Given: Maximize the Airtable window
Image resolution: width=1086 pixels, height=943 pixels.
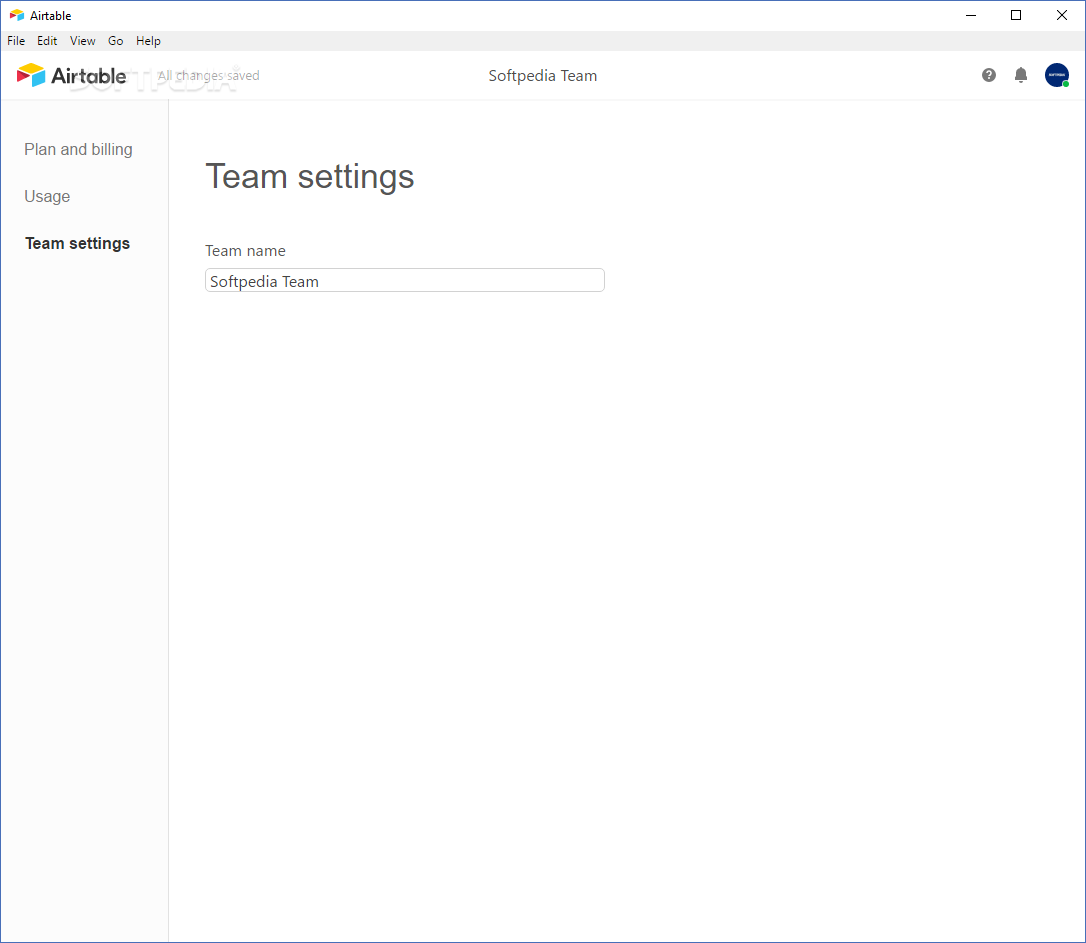Looking at the screenshot, I should [x=1016, y=15].
